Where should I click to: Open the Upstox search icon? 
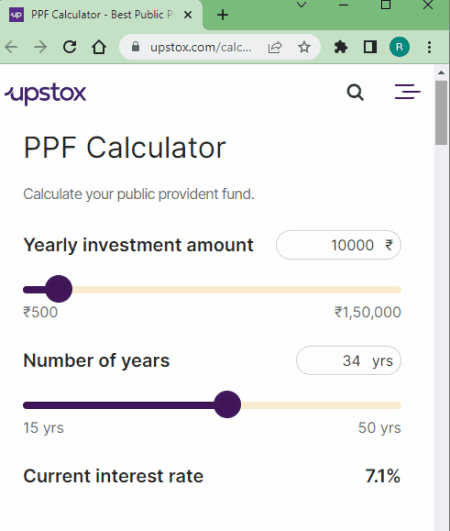[355, 92]
